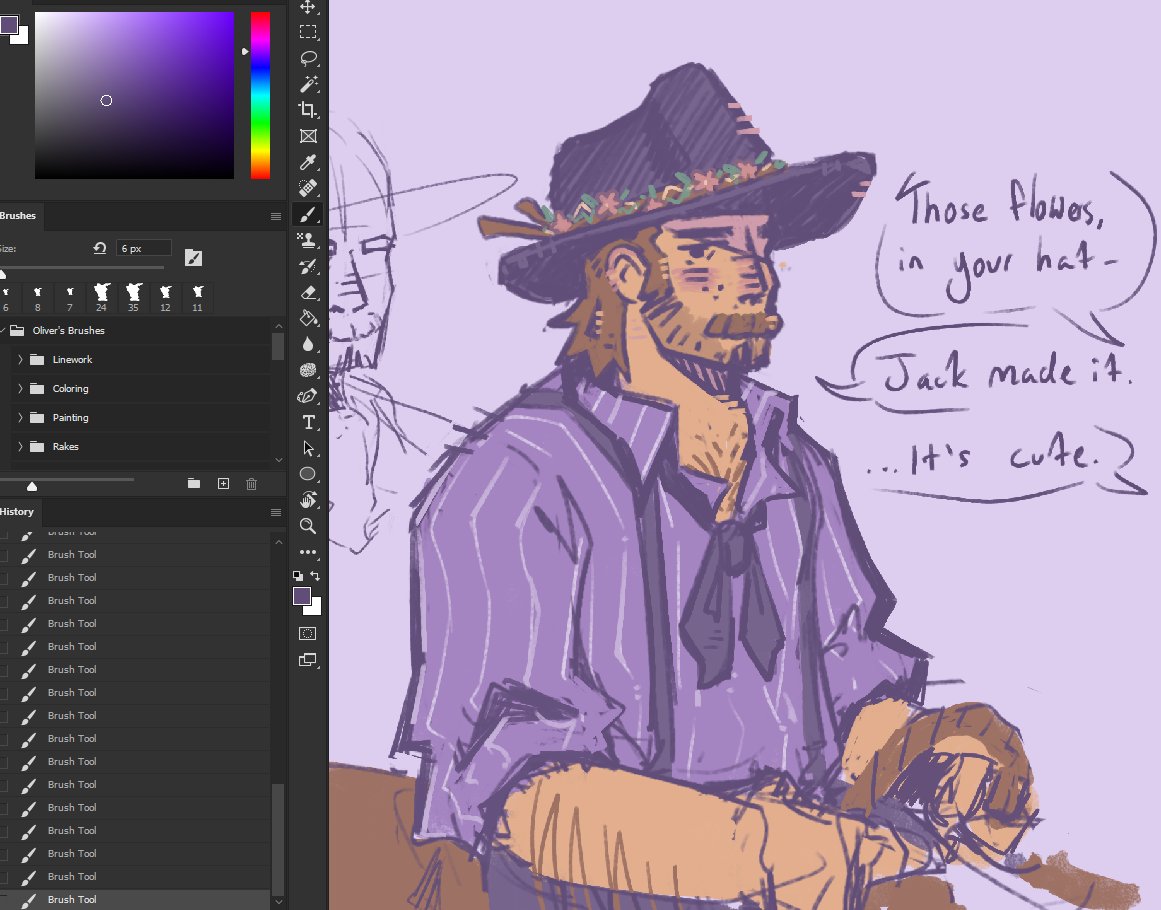Activate the Type tool

309,422
